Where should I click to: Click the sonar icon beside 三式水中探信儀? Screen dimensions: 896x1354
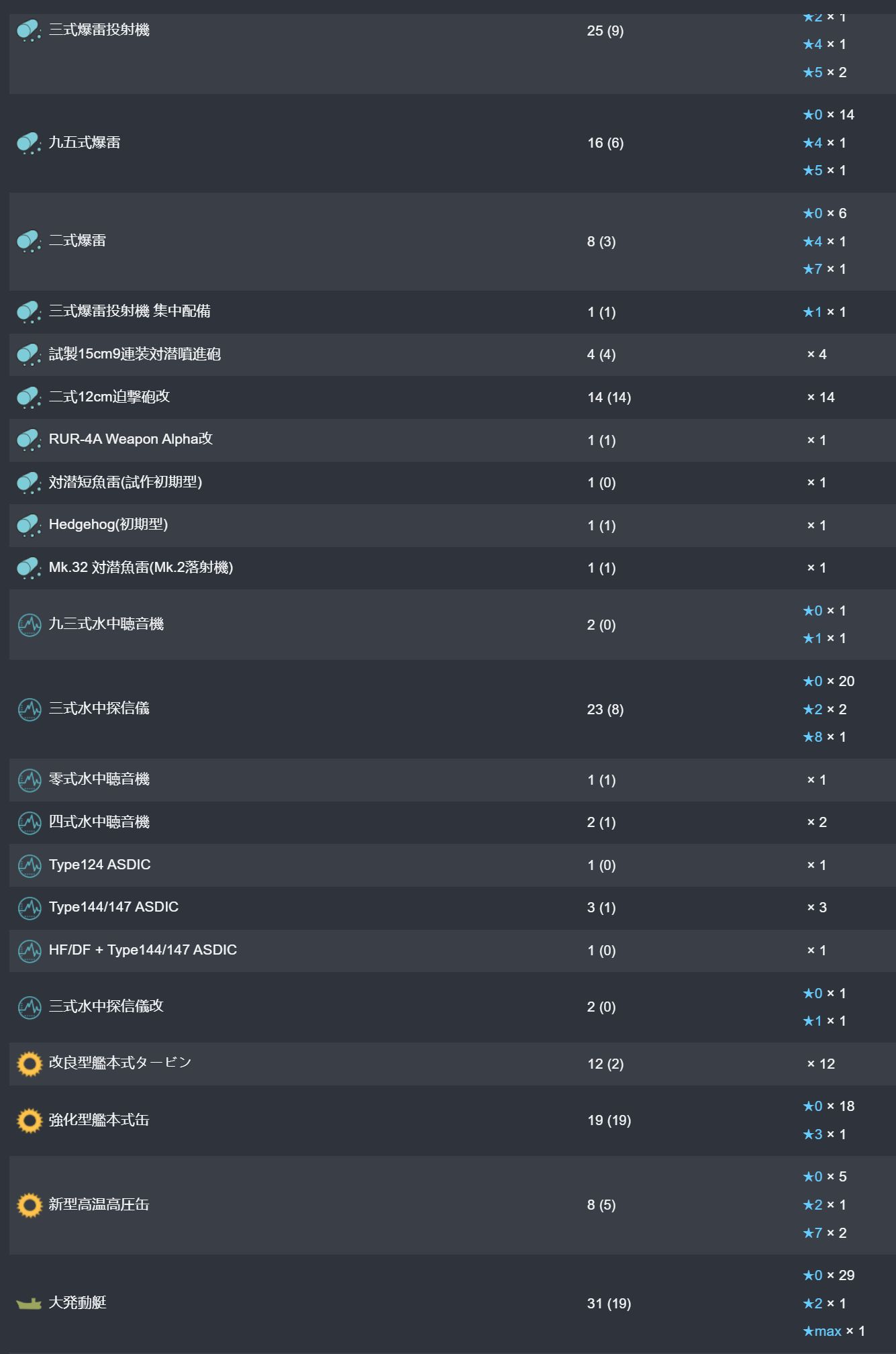tap(29, 710)
